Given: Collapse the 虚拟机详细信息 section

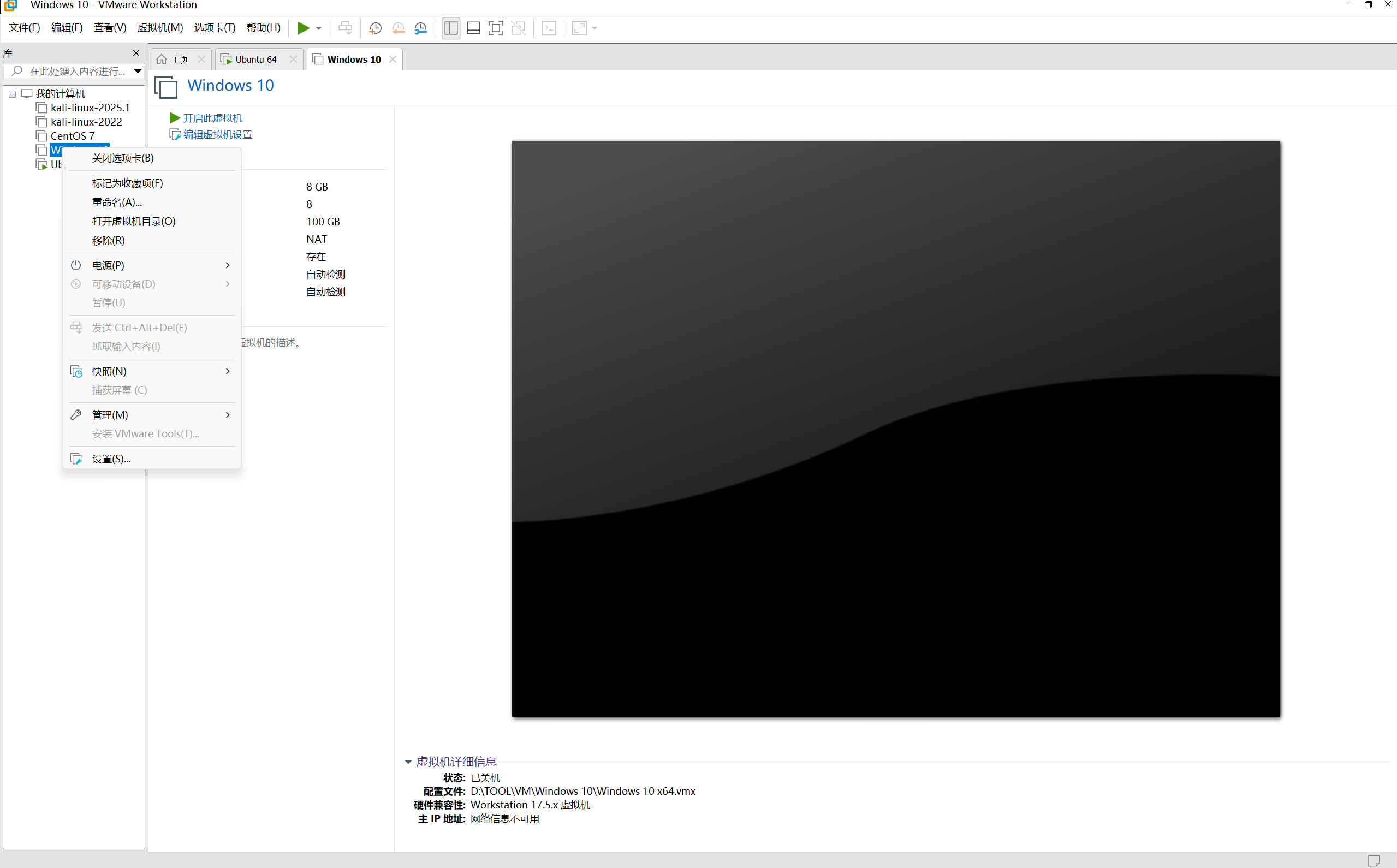Looking at the screenshot, I should pyautogui.click(x=408, y=762).
